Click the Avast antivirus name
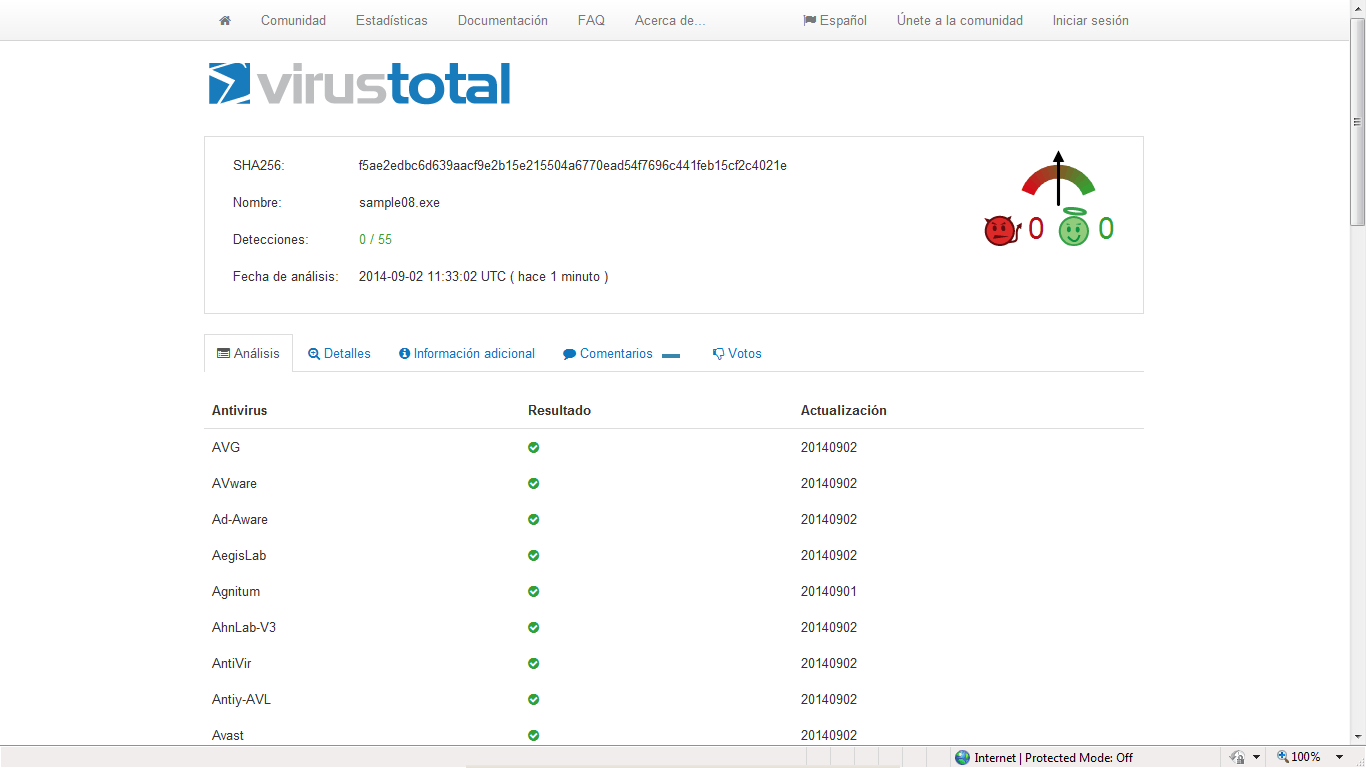 pos(228,735)
